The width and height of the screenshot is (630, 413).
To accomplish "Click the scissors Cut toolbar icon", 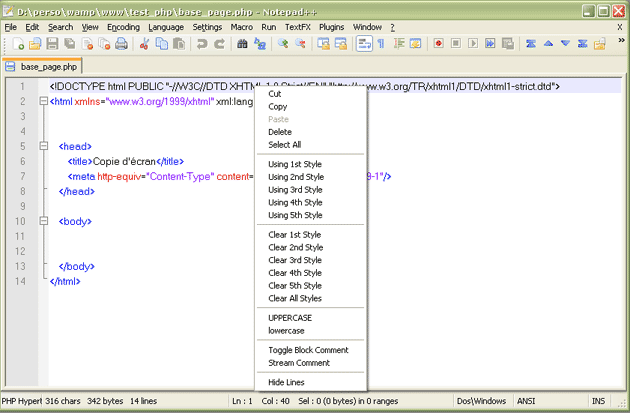I will coord(145,44).
